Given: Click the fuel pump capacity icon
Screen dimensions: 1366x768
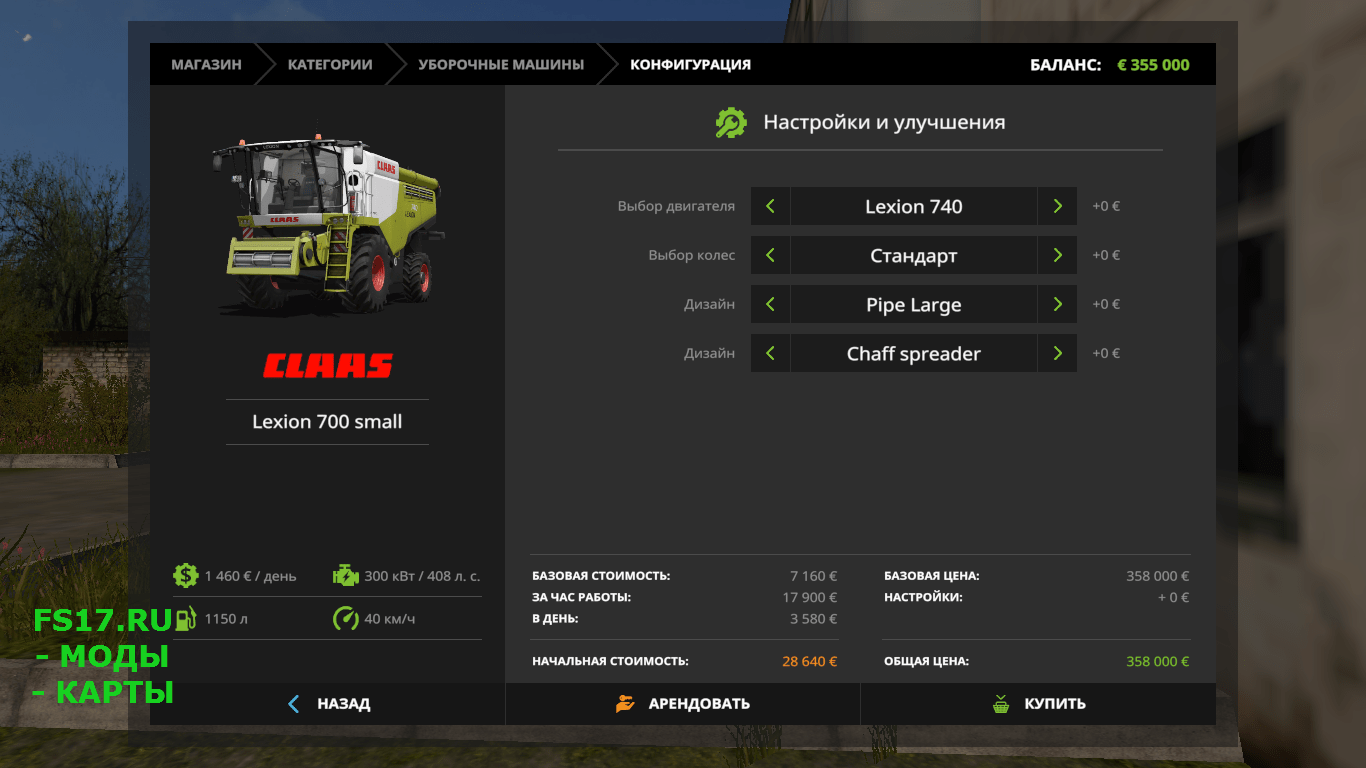Looking at the screenshot, I should 185,619.
